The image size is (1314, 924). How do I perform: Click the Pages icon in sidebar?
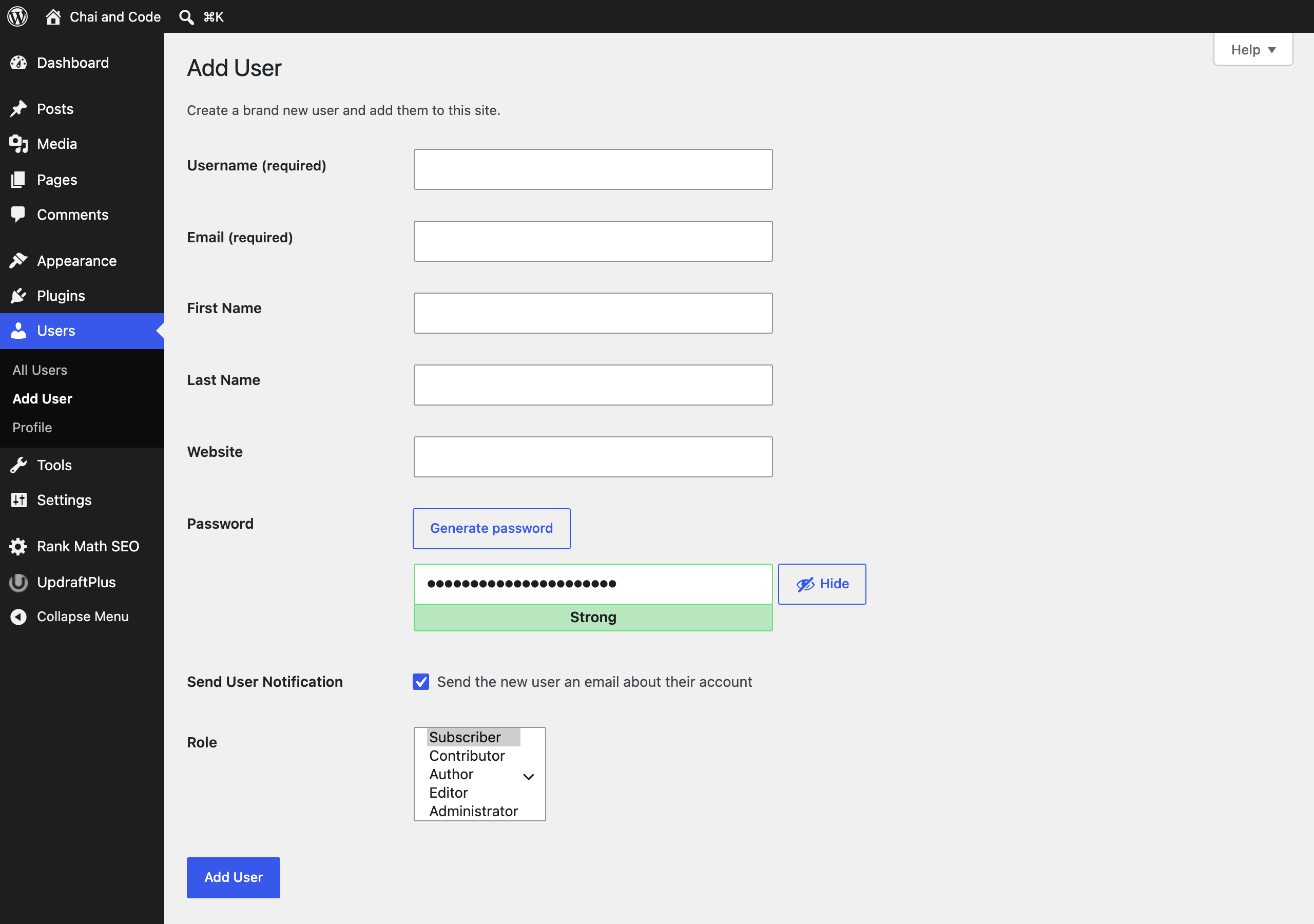[18, 180]
